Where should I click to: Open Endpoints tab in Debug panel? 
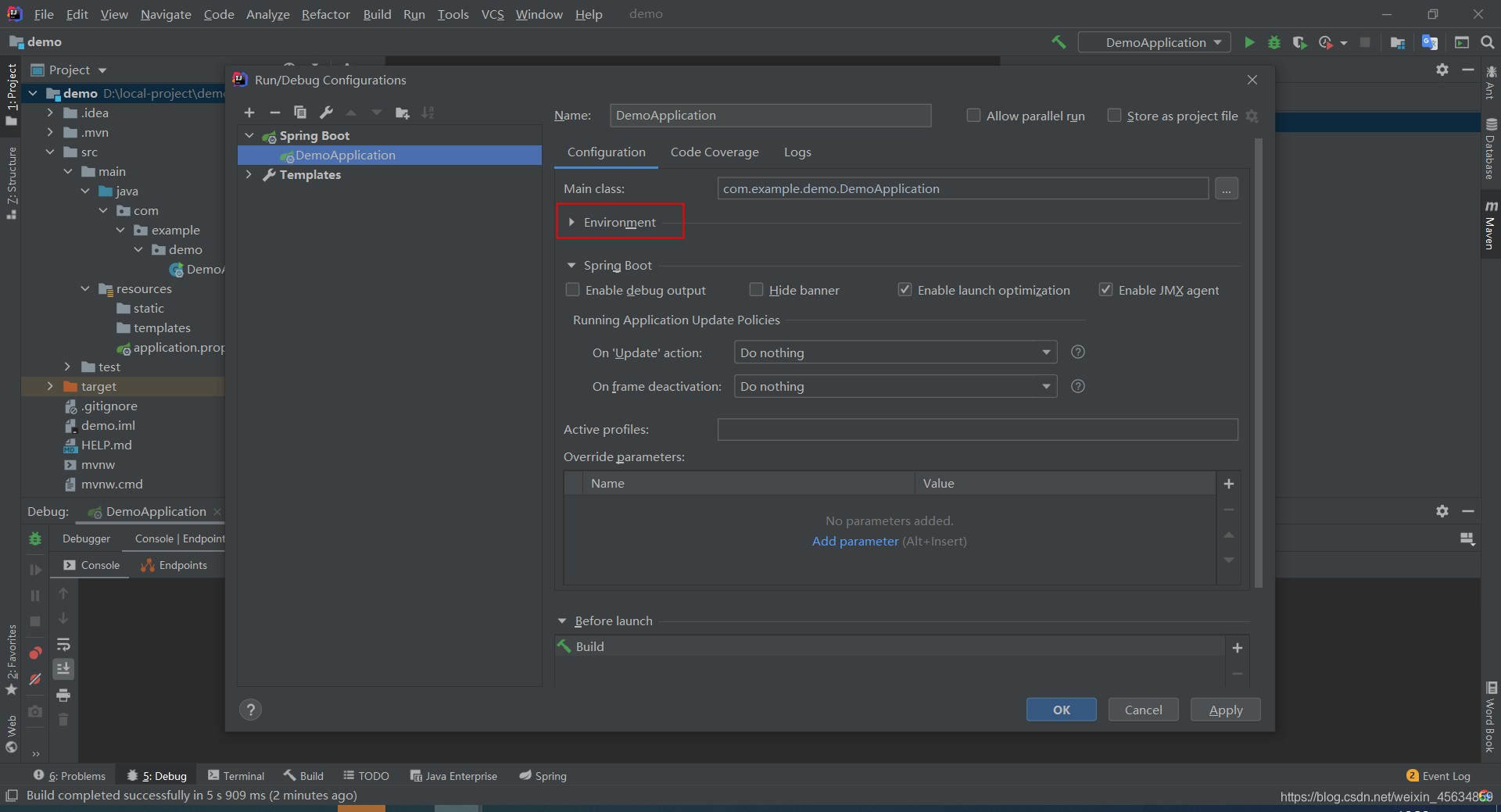(174, 565)
